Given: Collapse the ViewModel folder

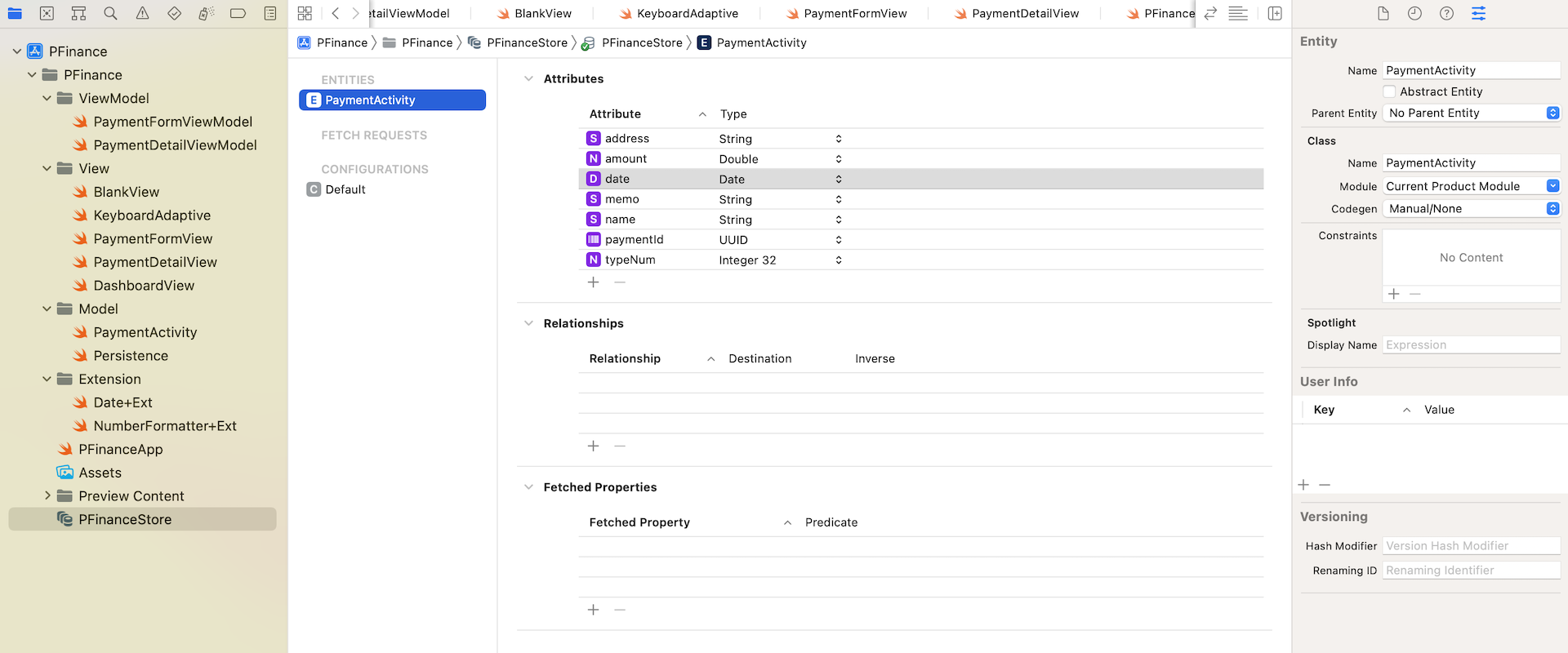Looking at the screenshot, I should pyautogui.click(x=47, y=98).
